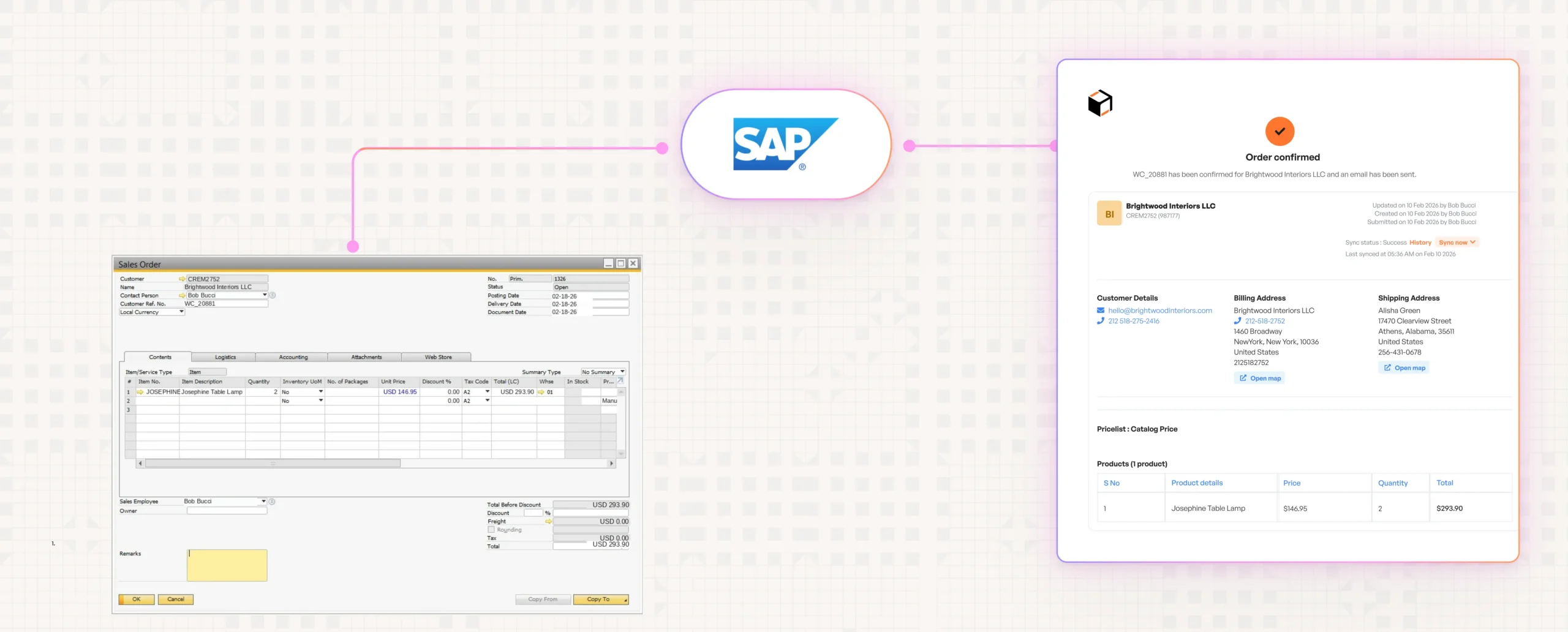This screenshot has width=1568, height=632.
Task: Click the yellow Remarks text area
Action: click(227, 565)
